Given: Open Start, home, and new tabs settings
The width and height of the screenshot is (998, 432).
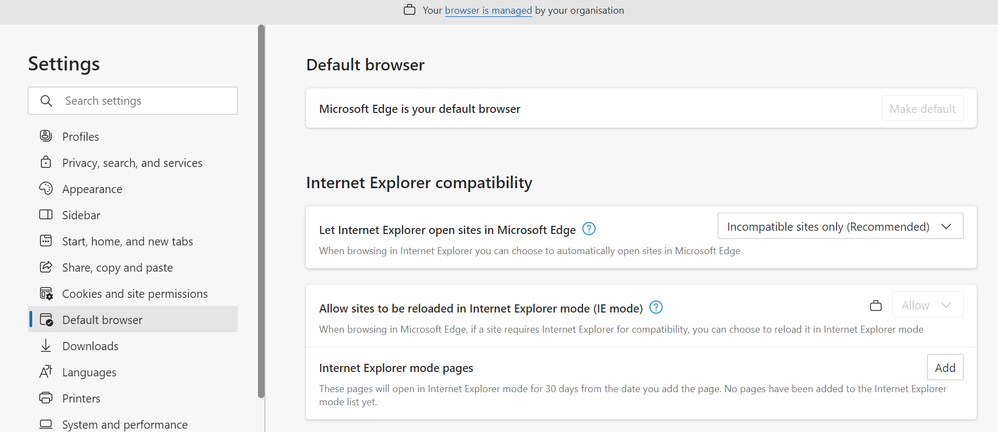Looking at the screenshot, I should (x=127, y=241).
